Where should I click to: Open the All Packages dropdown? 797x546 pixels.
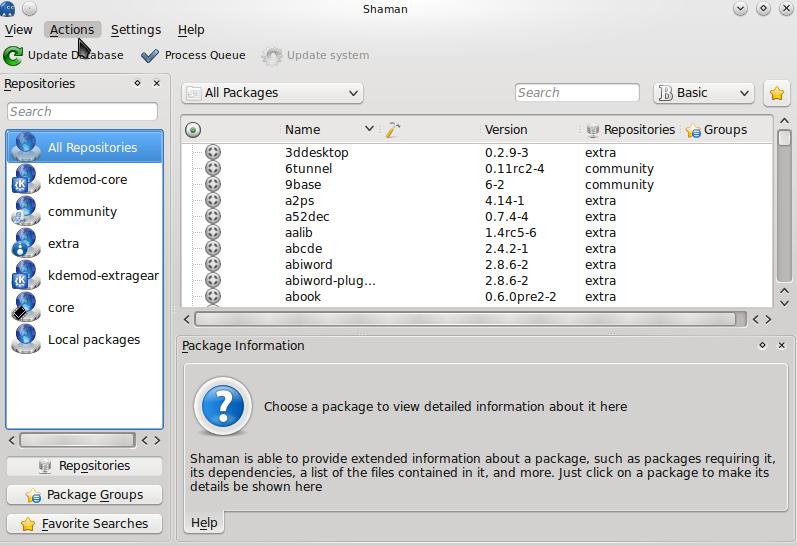tap(272, 93)
